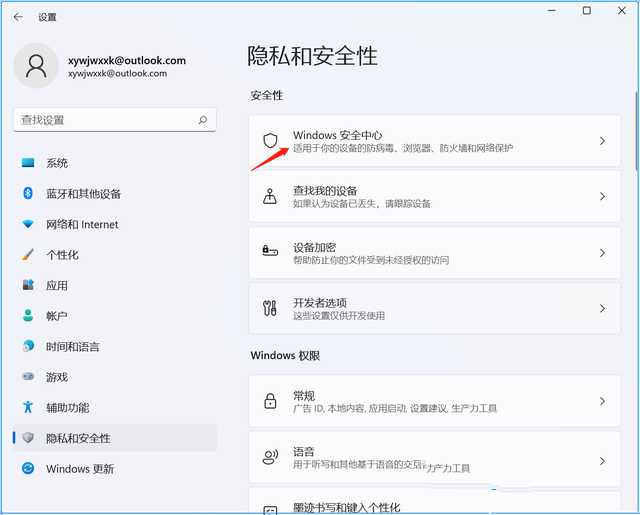Click the 帐户 person icon
The image size is (640, 515).
pos(28,315)
